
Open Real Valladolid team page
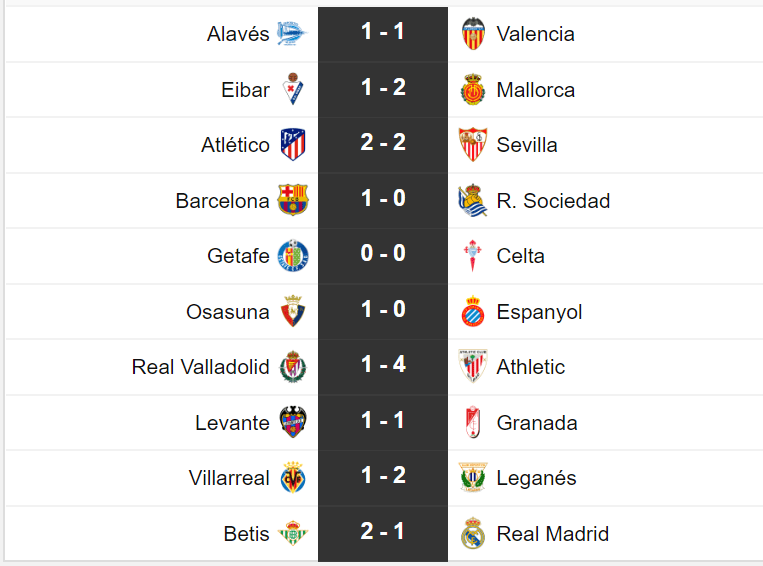201,367
